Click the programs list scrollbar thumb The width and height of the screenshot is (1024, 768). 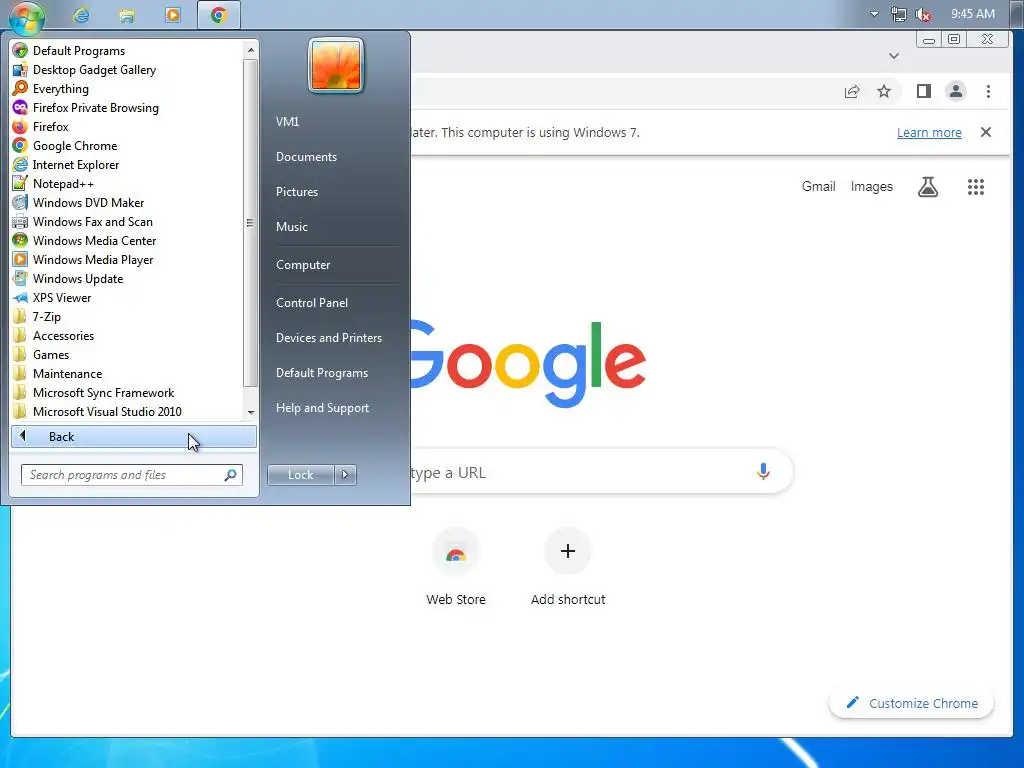(x=250, y=222)
